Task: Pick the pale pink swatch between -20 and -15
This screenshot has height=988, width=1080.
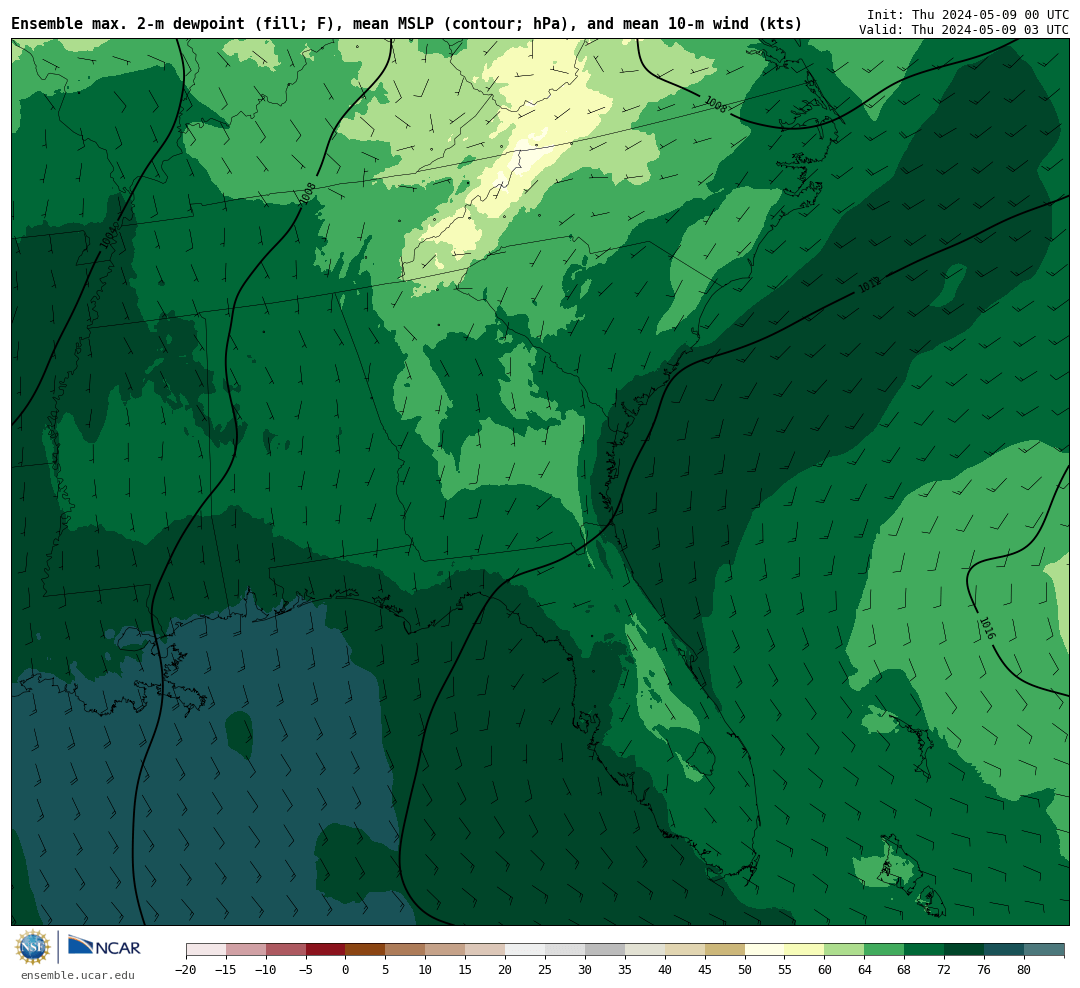Action: [206, 950]
